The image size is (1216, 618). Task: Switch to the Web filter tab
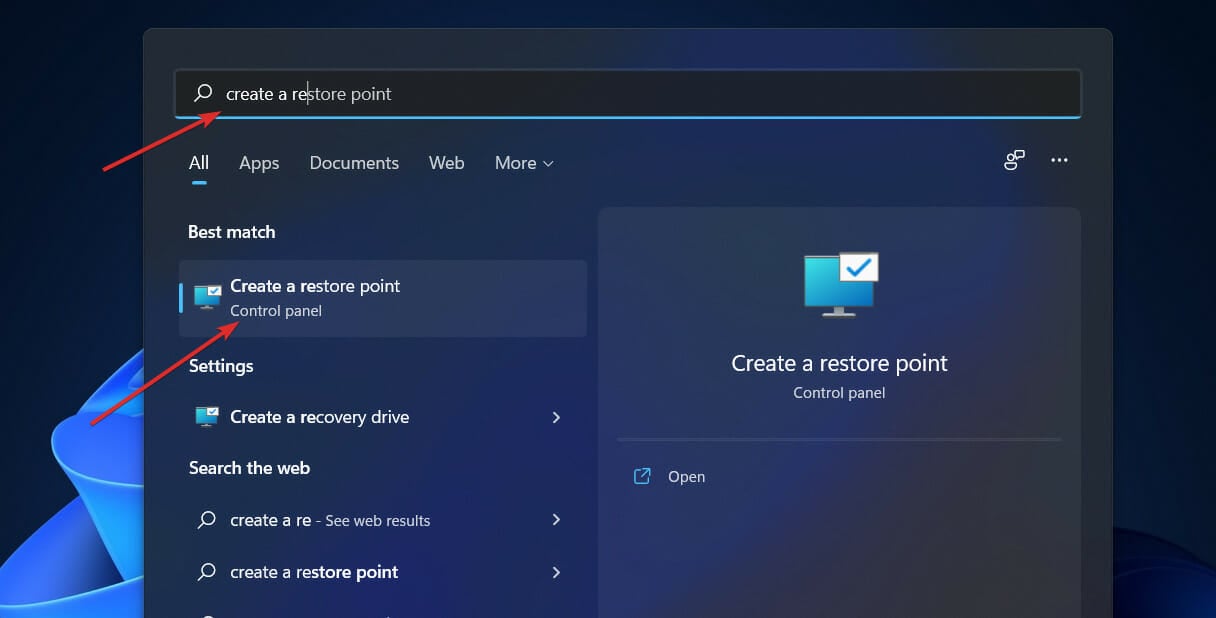(446, 163)
